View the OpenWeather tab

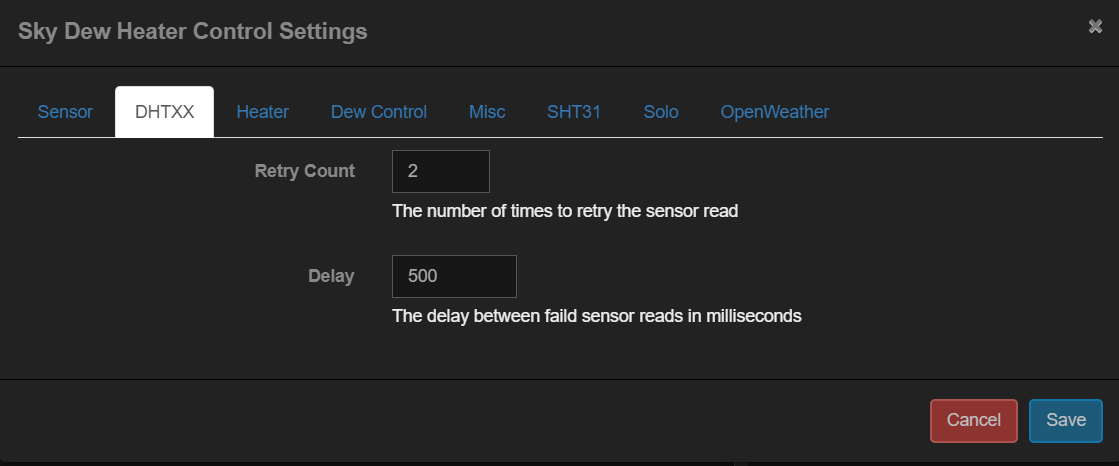pyautogui.click(x=774, y=112)
